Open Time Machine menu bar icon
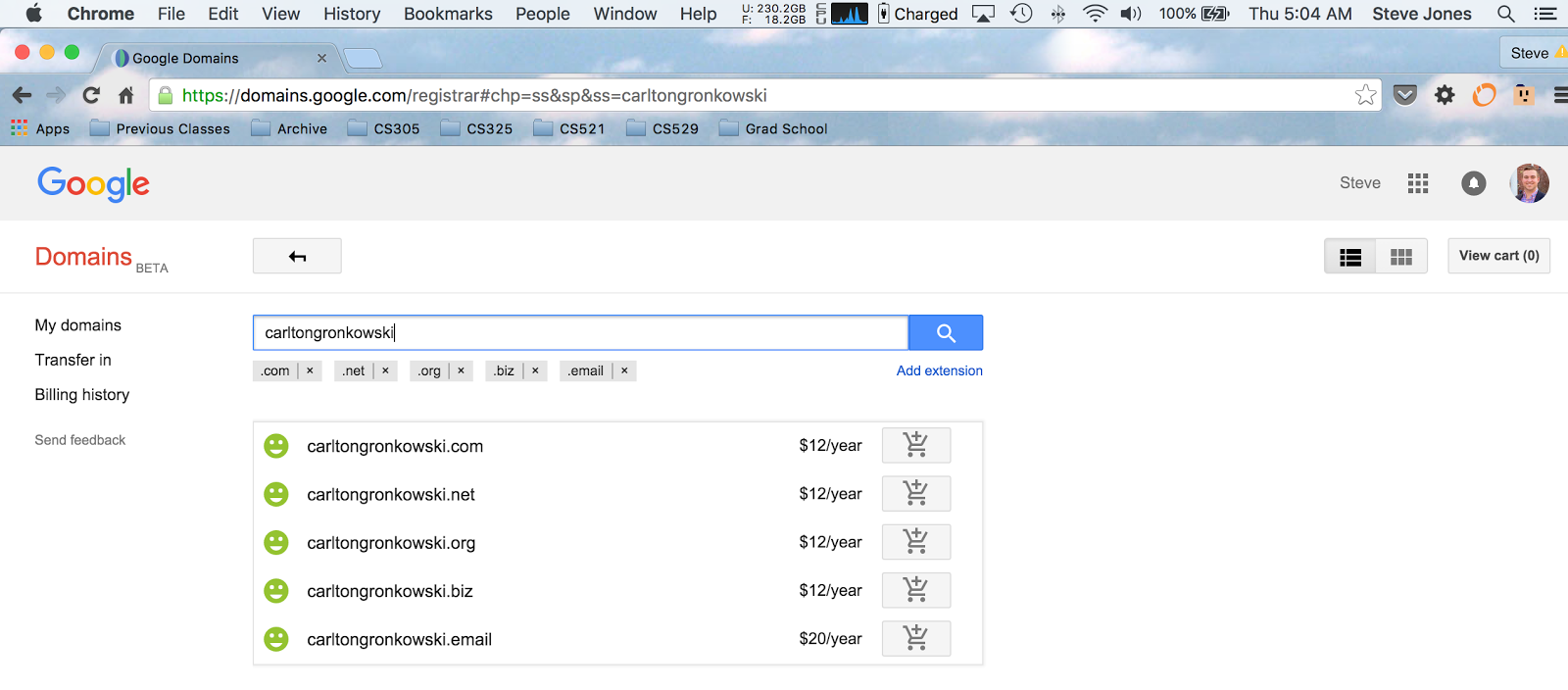The width and height of the screenshot is (1568, 690). 1021,14
